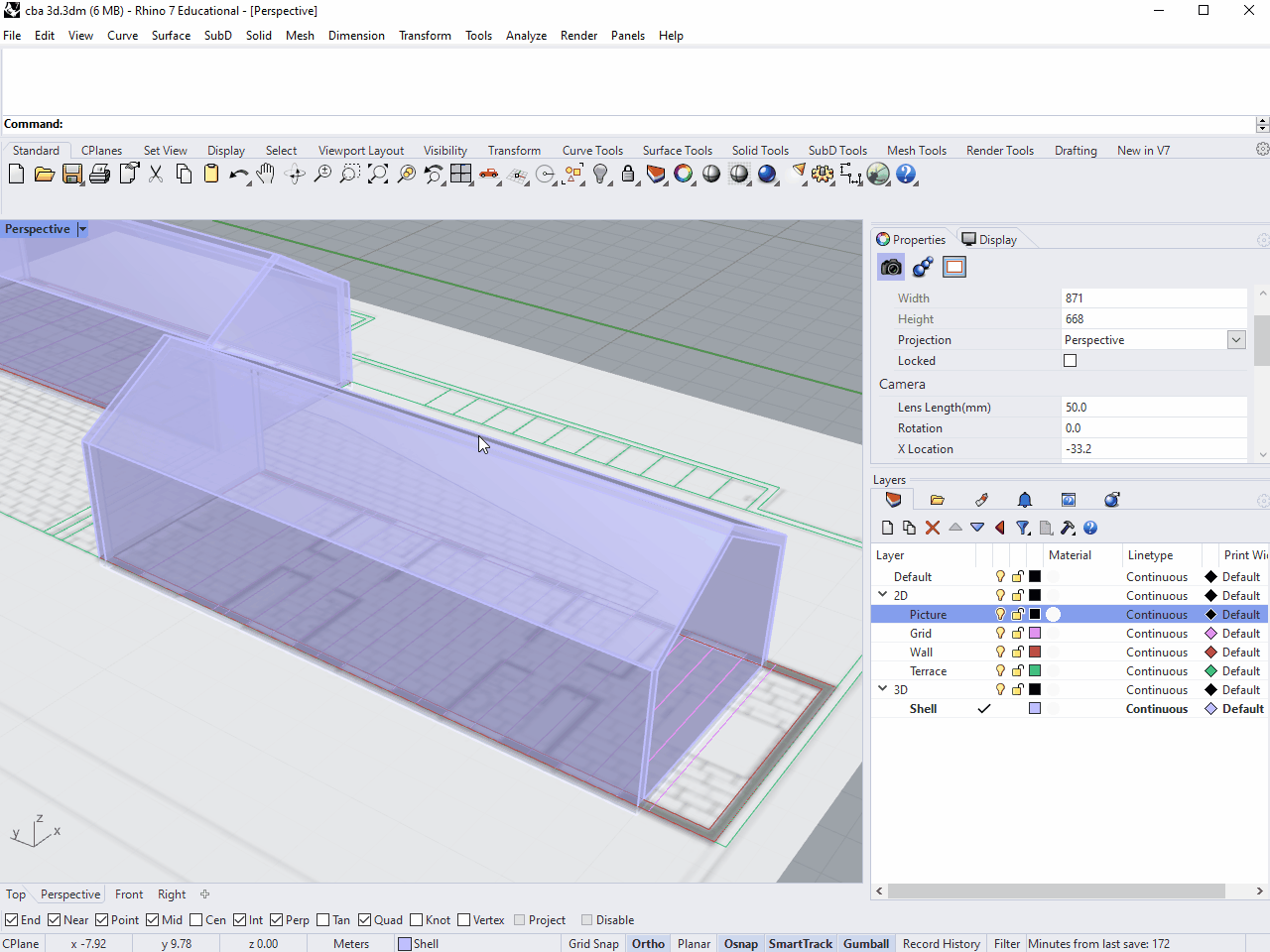The height and width of the screenshot is (952, 1270).
Task: Tick the Locked viewport checkbox
Action: (1070, 361)
